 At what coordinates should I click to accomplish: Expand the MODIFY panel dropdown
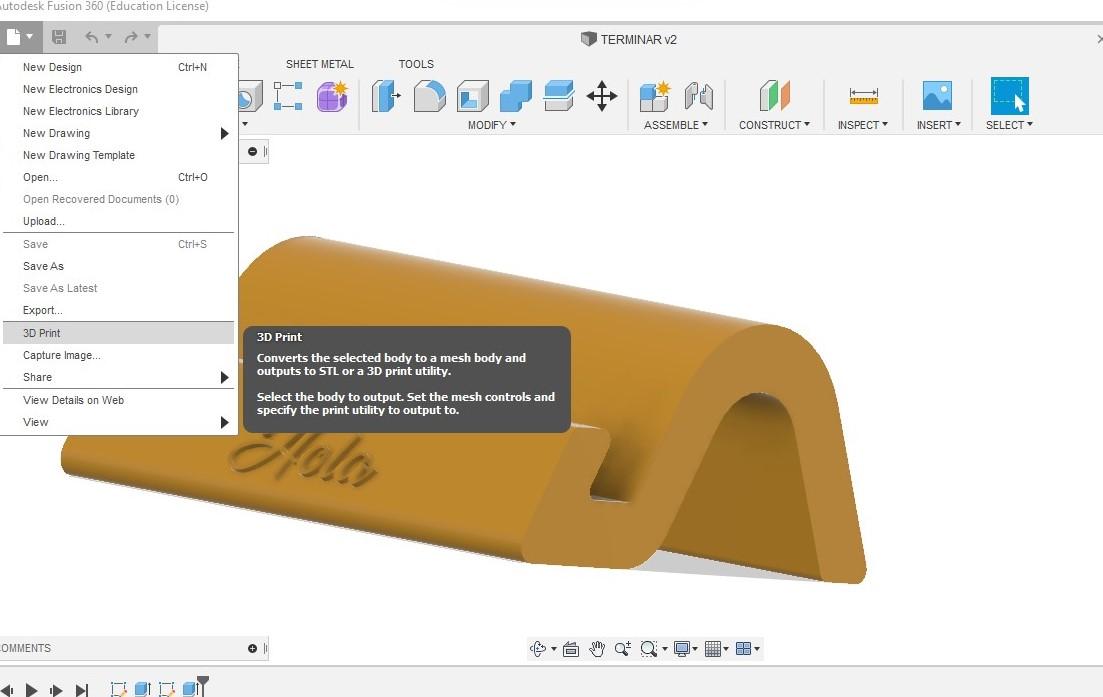(492, 124)
